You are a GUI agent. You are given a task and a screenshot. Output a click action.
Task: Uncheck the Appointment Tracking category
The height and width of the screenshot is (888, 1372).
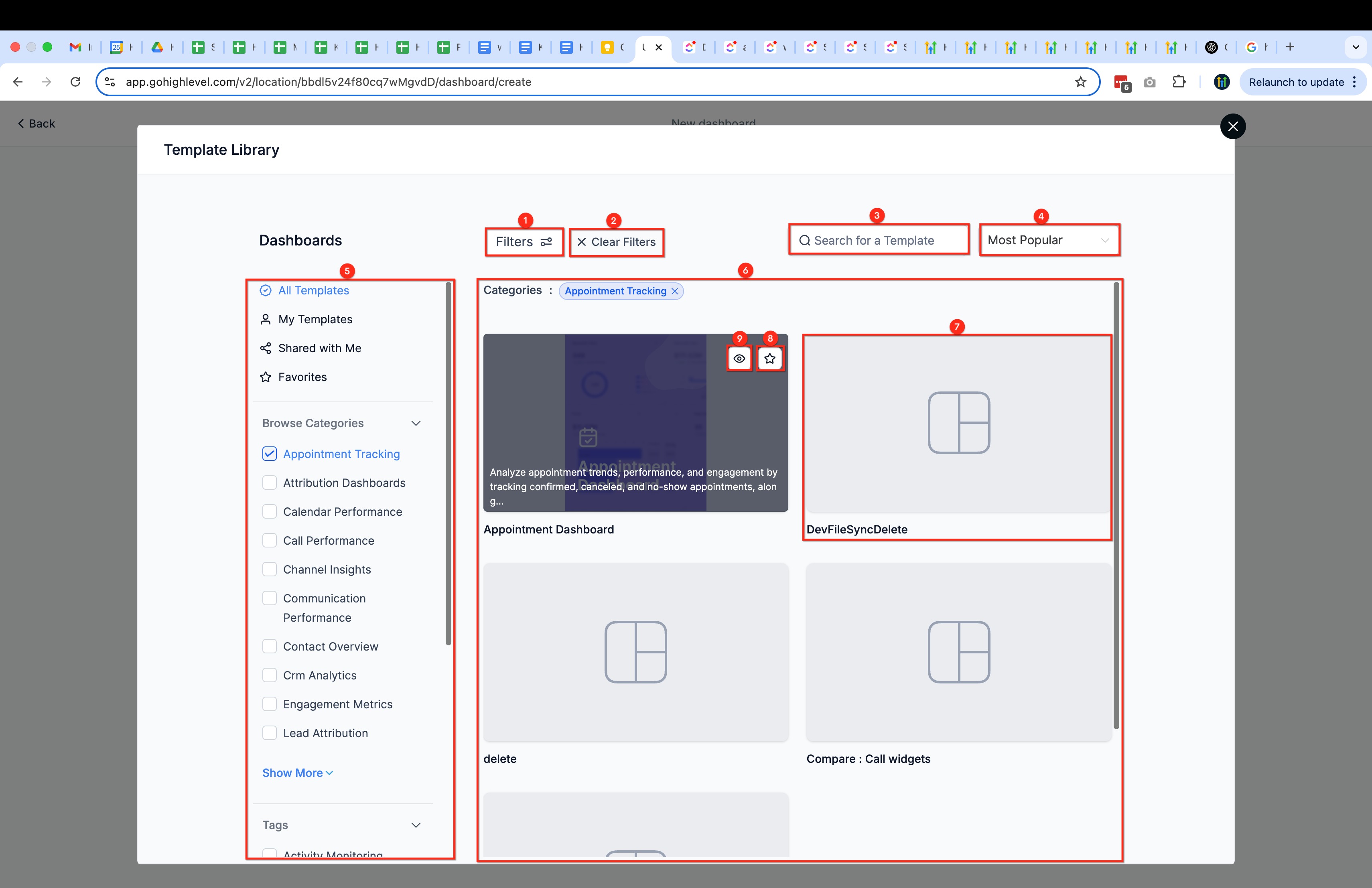pyautogui.click(x=269, y=454)
